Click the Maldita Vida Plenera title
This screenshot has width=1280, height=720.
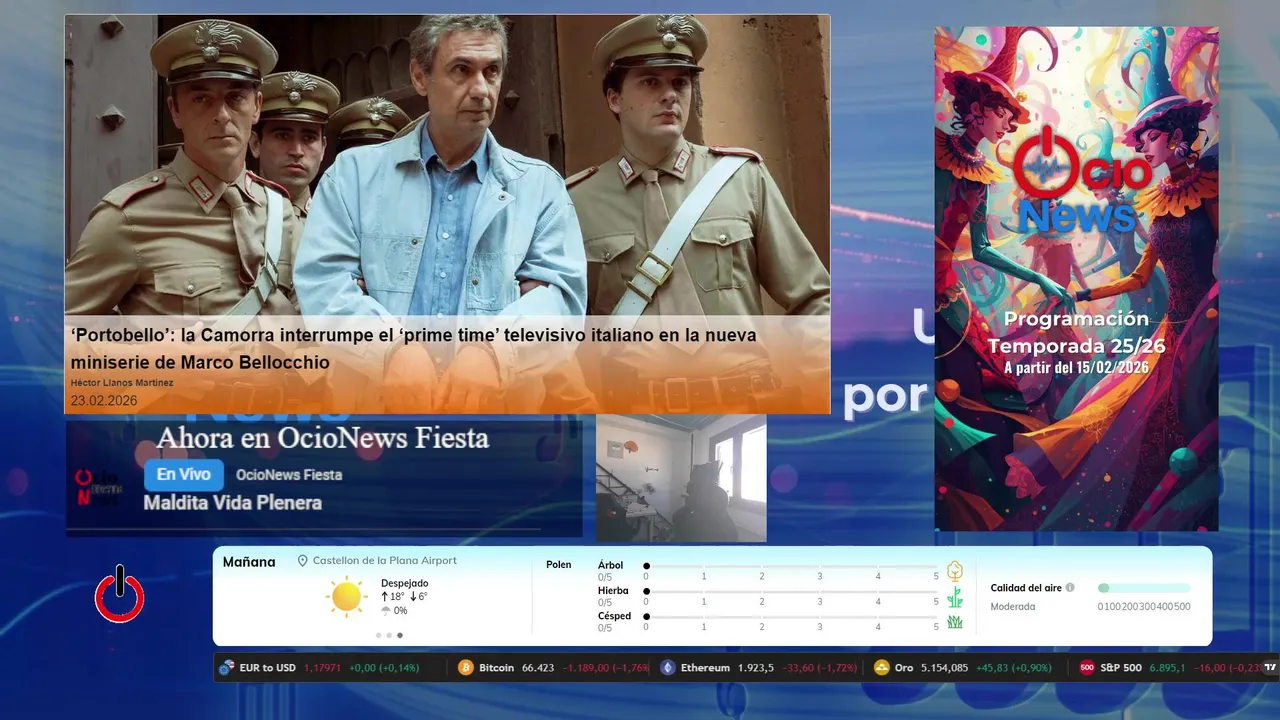click(233, 503)
